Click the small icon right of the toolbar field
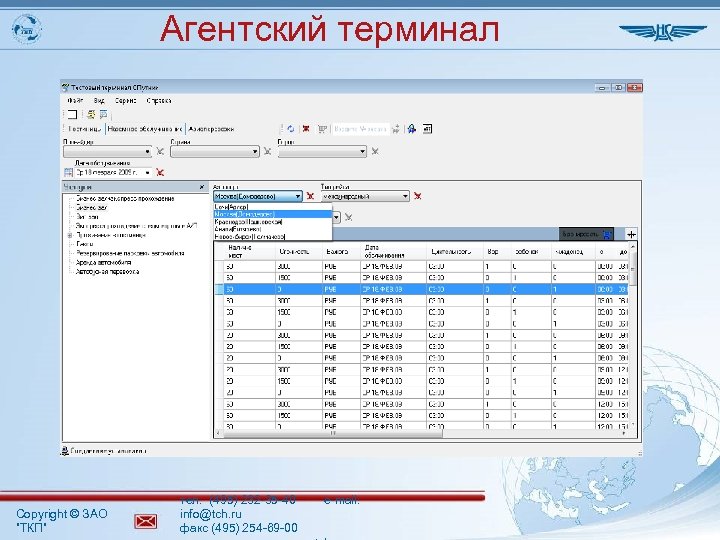The width and height of the screenshot is (720, 540). tap(395, 129)
